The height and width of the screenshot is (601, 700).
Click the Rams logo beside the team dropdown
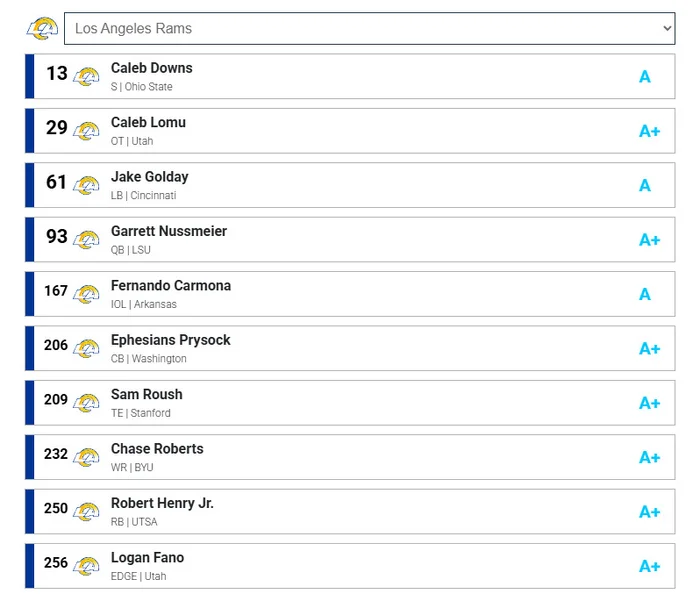tap(42, 29)
